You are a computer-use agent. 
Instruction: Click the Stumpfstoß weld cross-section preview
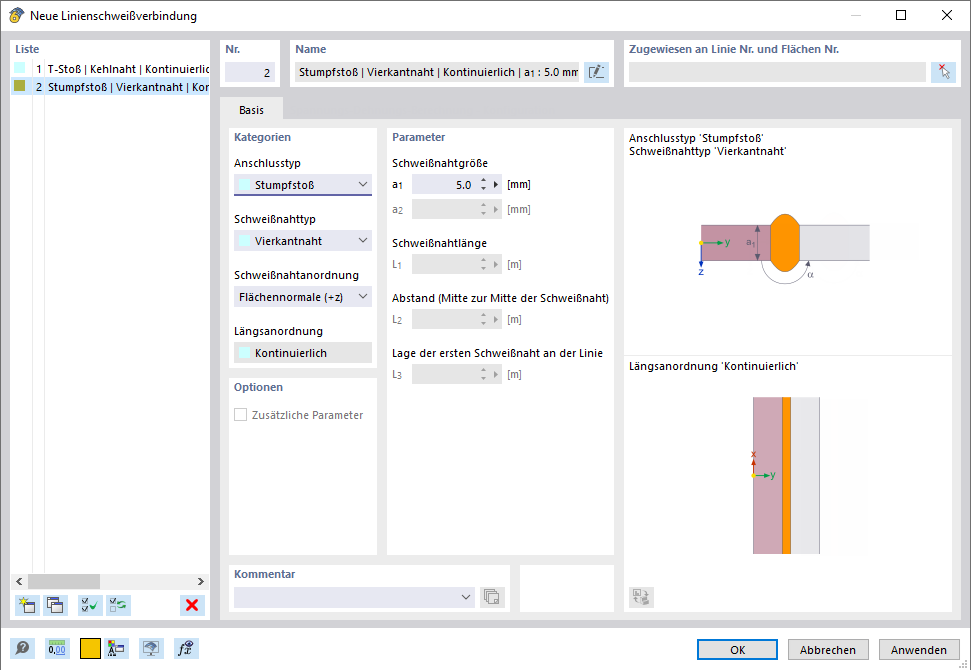pyautogui.click(x=785, y=250)
